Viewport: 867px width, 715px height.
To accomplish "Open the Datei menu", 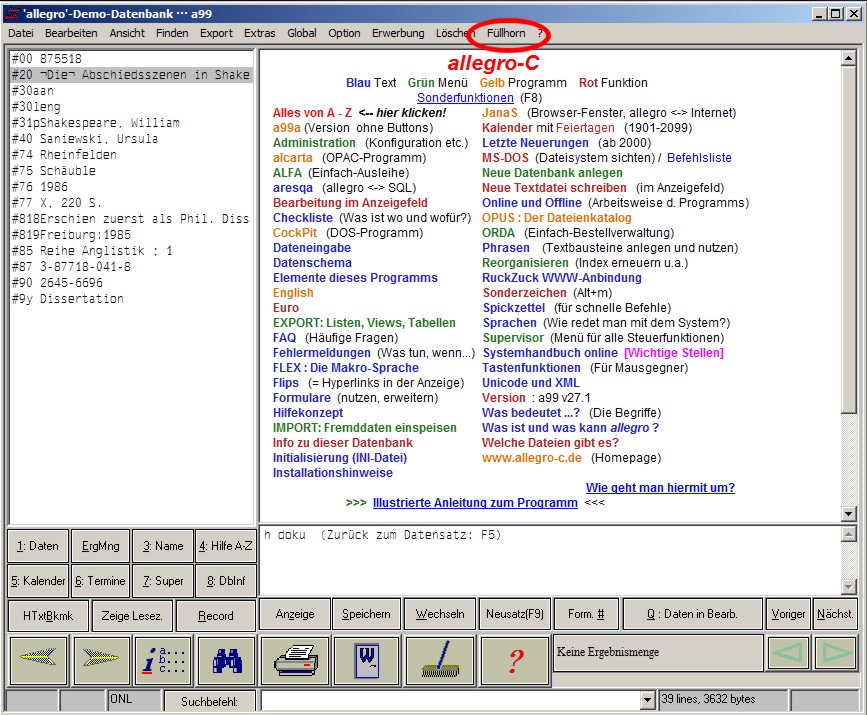I will point(21,33).
